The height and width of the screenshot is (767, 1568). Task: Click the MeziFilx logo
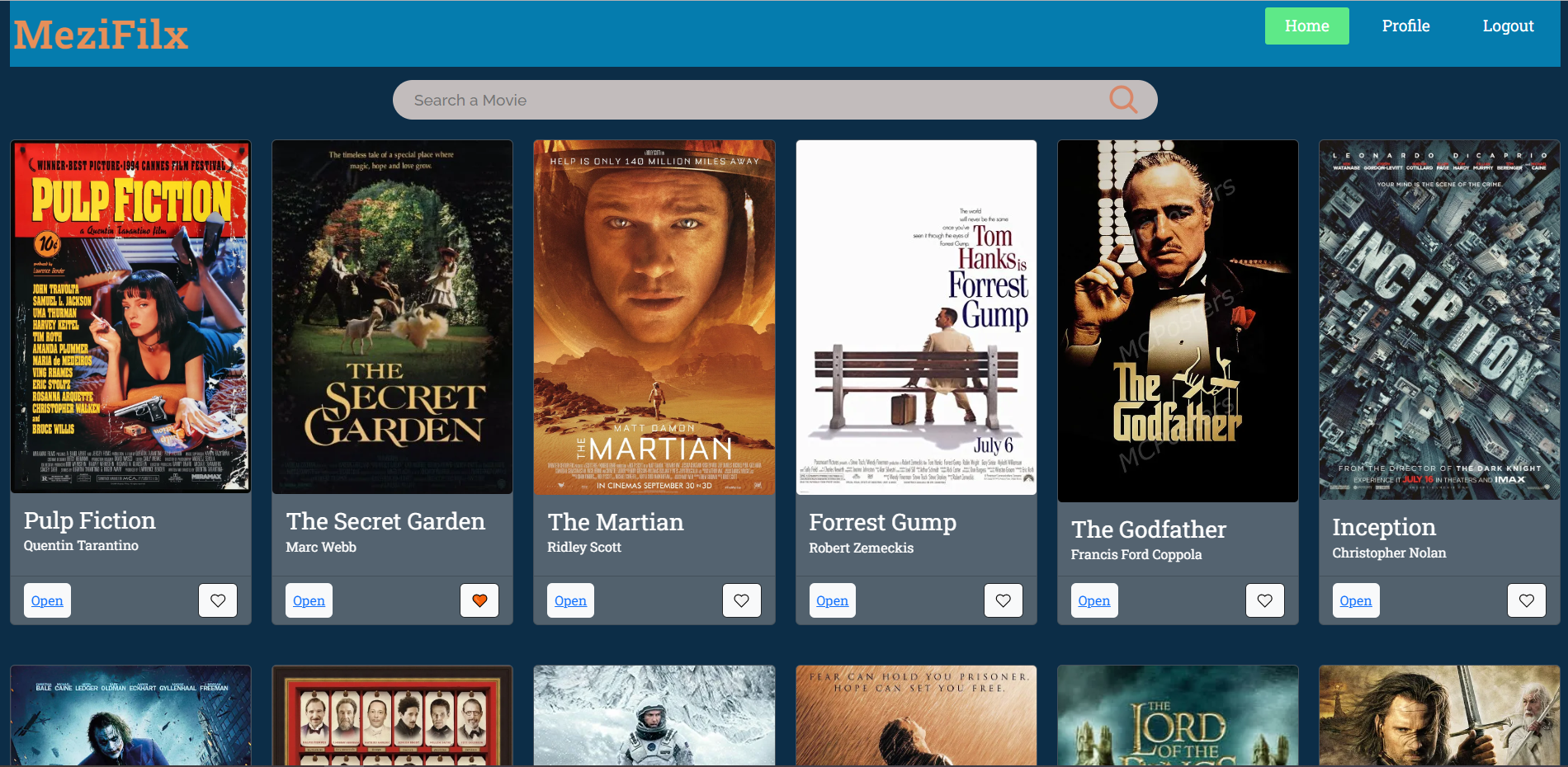[x=101, y=35]
